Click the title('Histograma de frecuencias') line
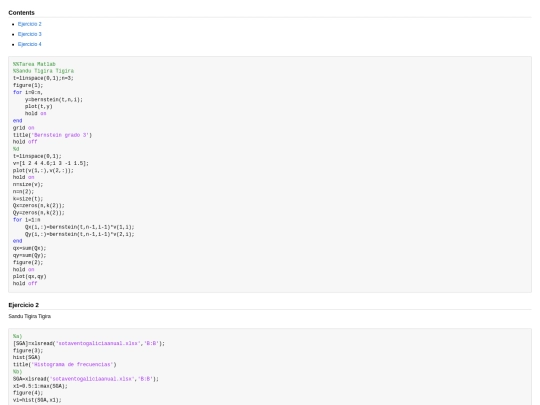This screenshot has height=405, width=540. point(64,364)
